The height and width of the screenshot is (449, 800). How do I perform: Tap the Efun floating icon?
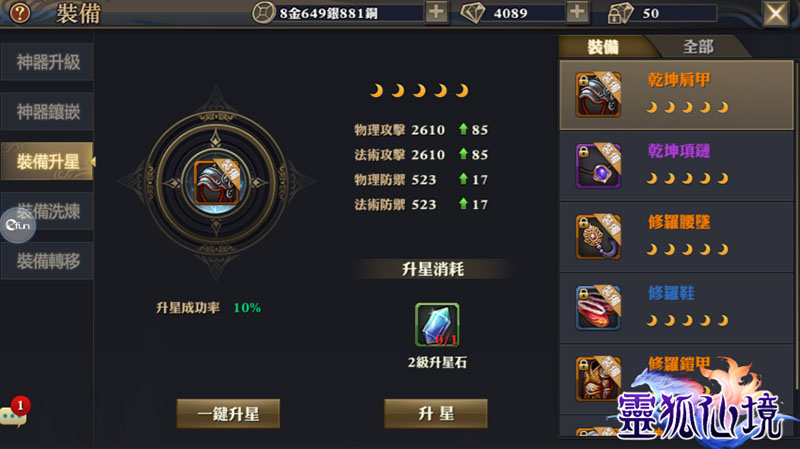18,225
